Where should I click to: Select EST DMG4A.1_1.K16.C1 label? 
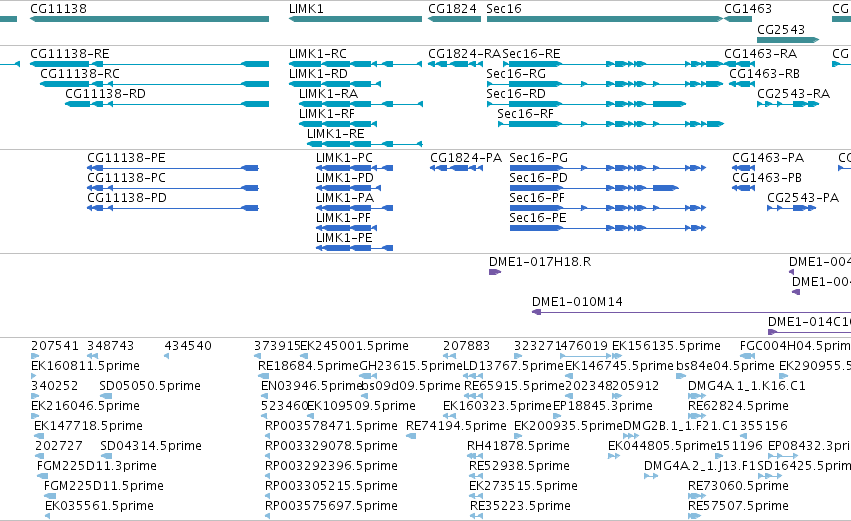click(x=747, y=386)
